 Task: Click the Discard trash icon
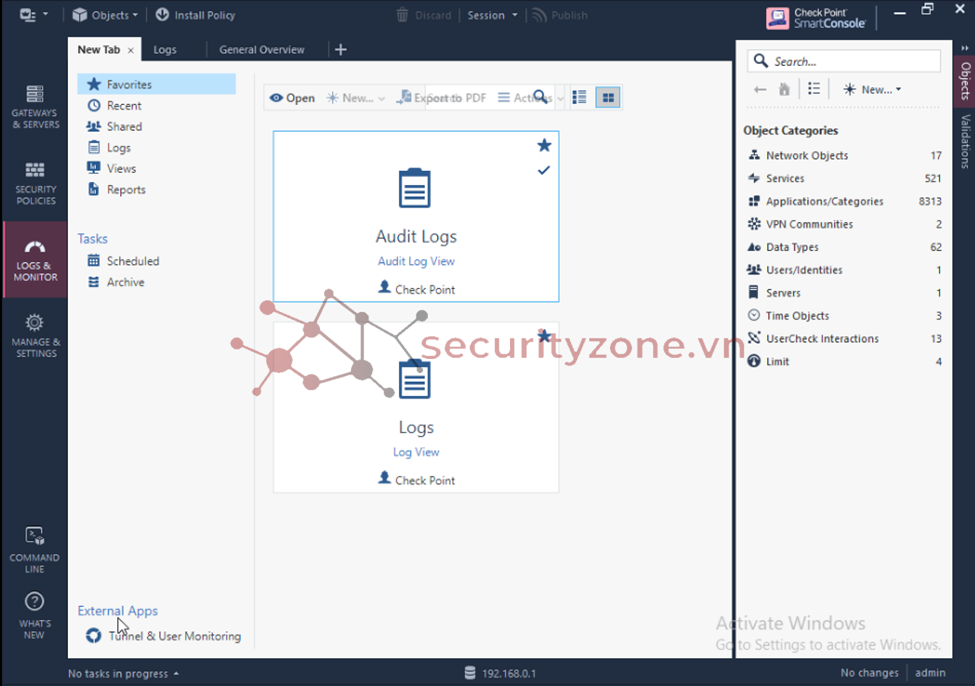click(402, 15)
